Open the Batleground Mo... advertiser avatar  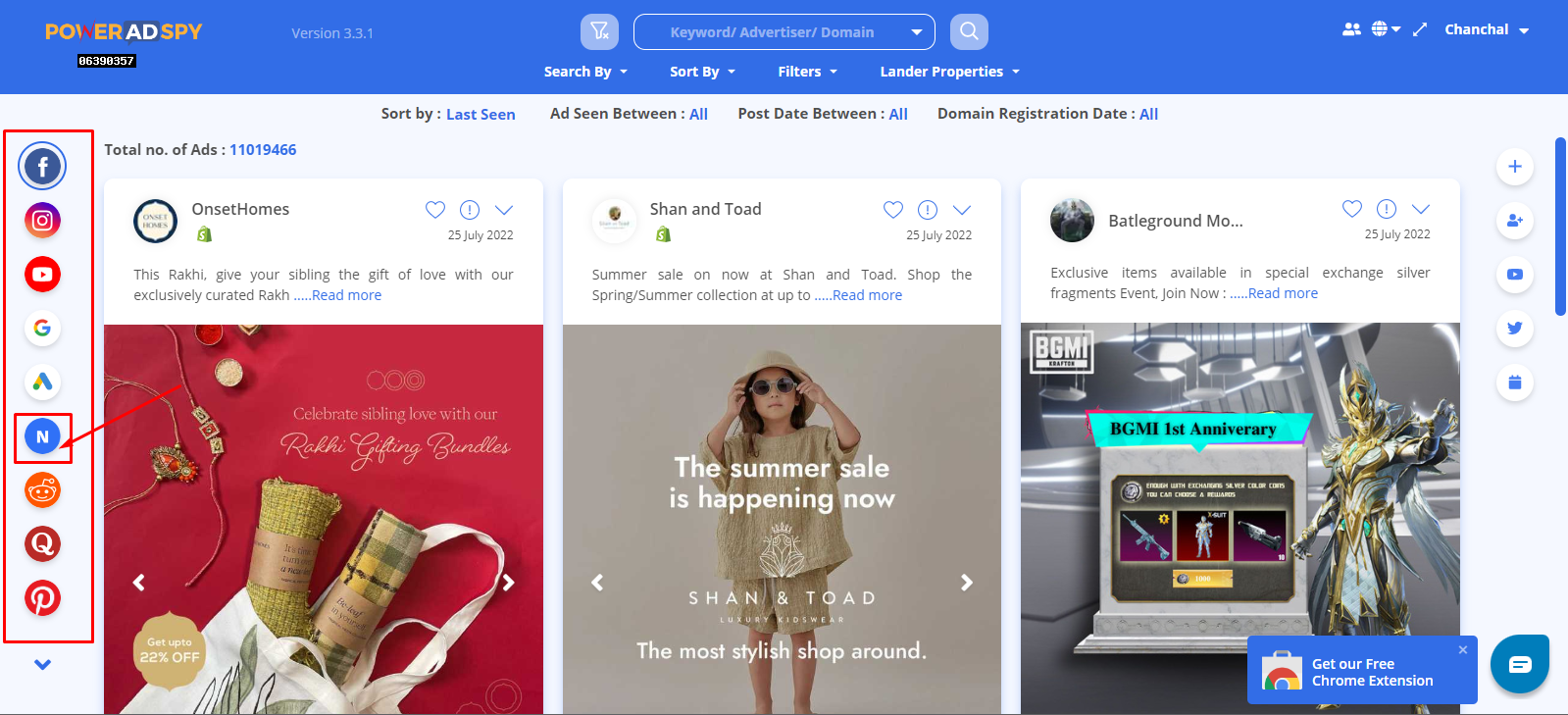click(1072, 220)
